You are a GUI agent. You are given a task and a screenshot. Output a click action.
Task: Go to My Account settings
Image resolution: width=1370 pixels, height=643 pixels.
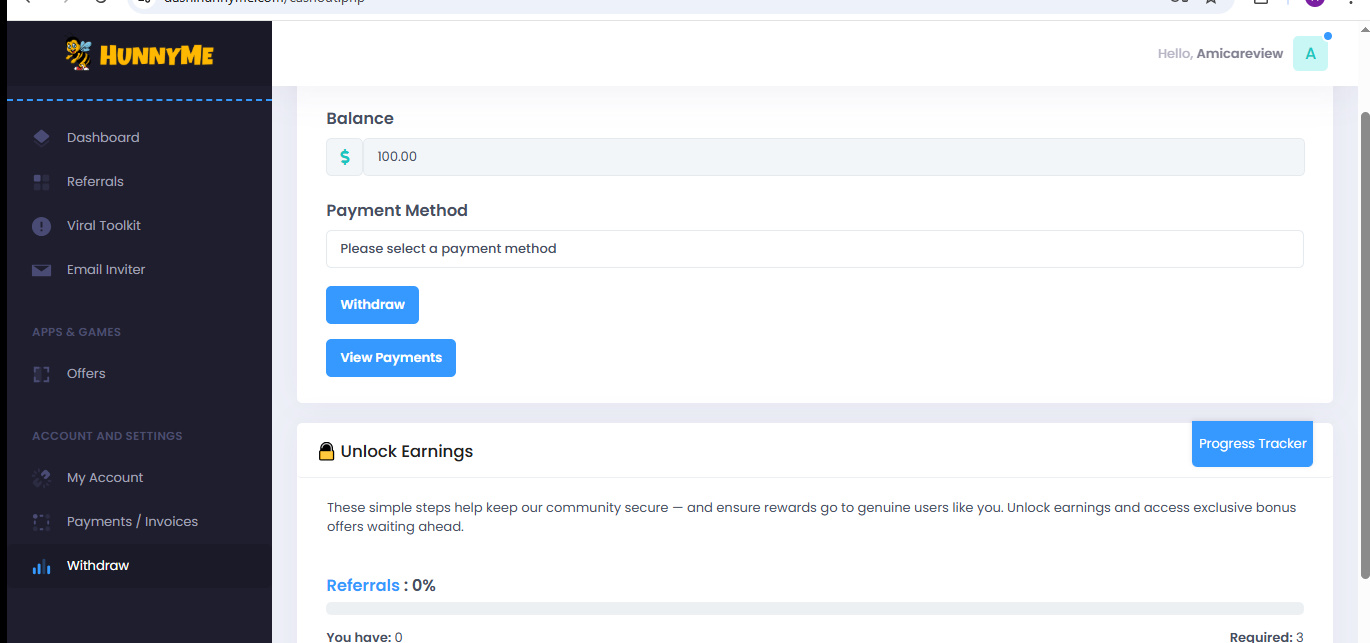[x=105, y=478]
